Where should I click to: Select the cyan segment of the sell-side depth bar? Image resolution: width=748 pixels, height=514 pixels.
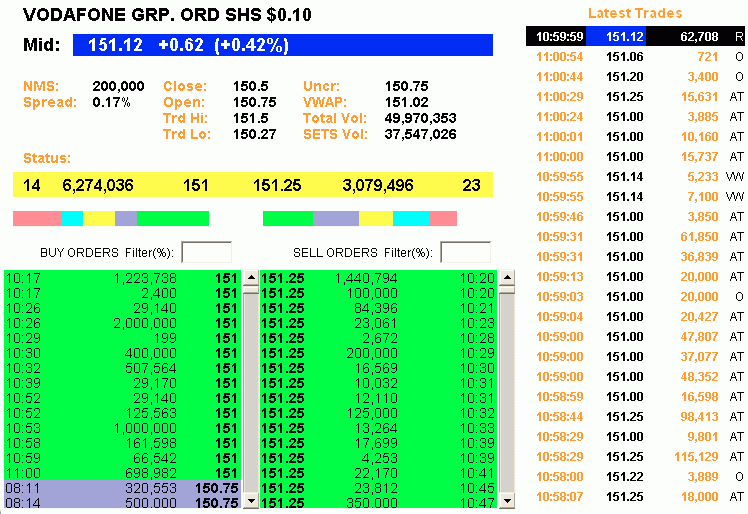click(411, 219)
